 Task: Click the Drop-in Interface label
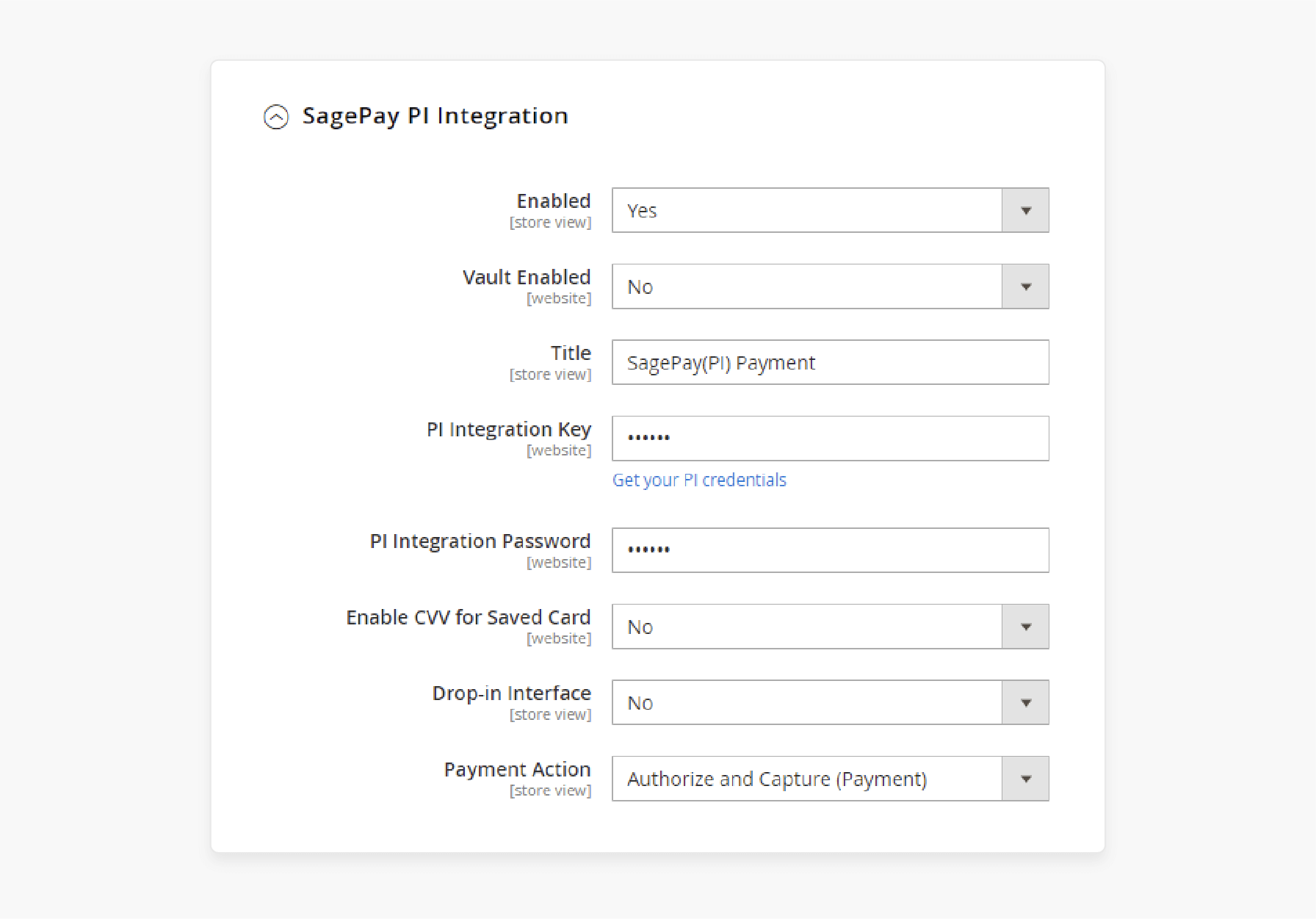[512, 693]
